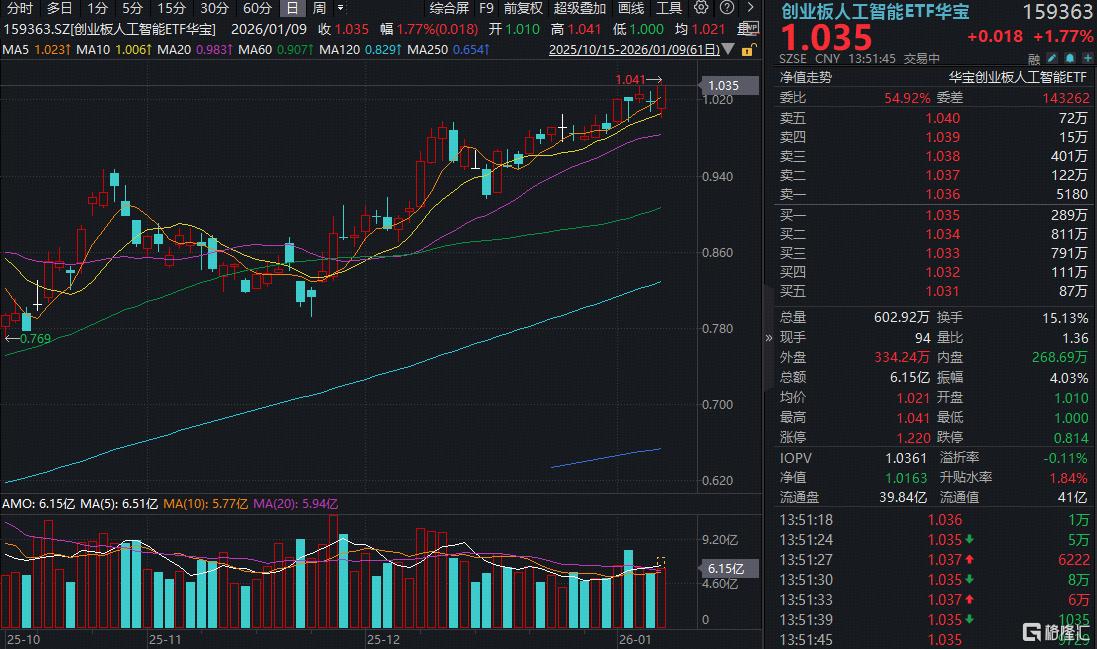Click the VIP badge icon near 量
Image resolution: width=1097 pixels, height=649 pixels.
[x=750, y=27]
